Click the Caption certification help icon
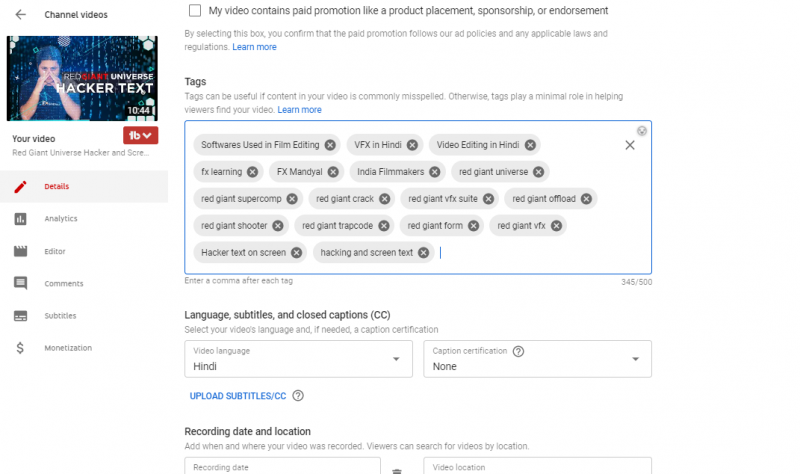The width and height of the screenshot is (800, 474). click(x=519, y=351)
